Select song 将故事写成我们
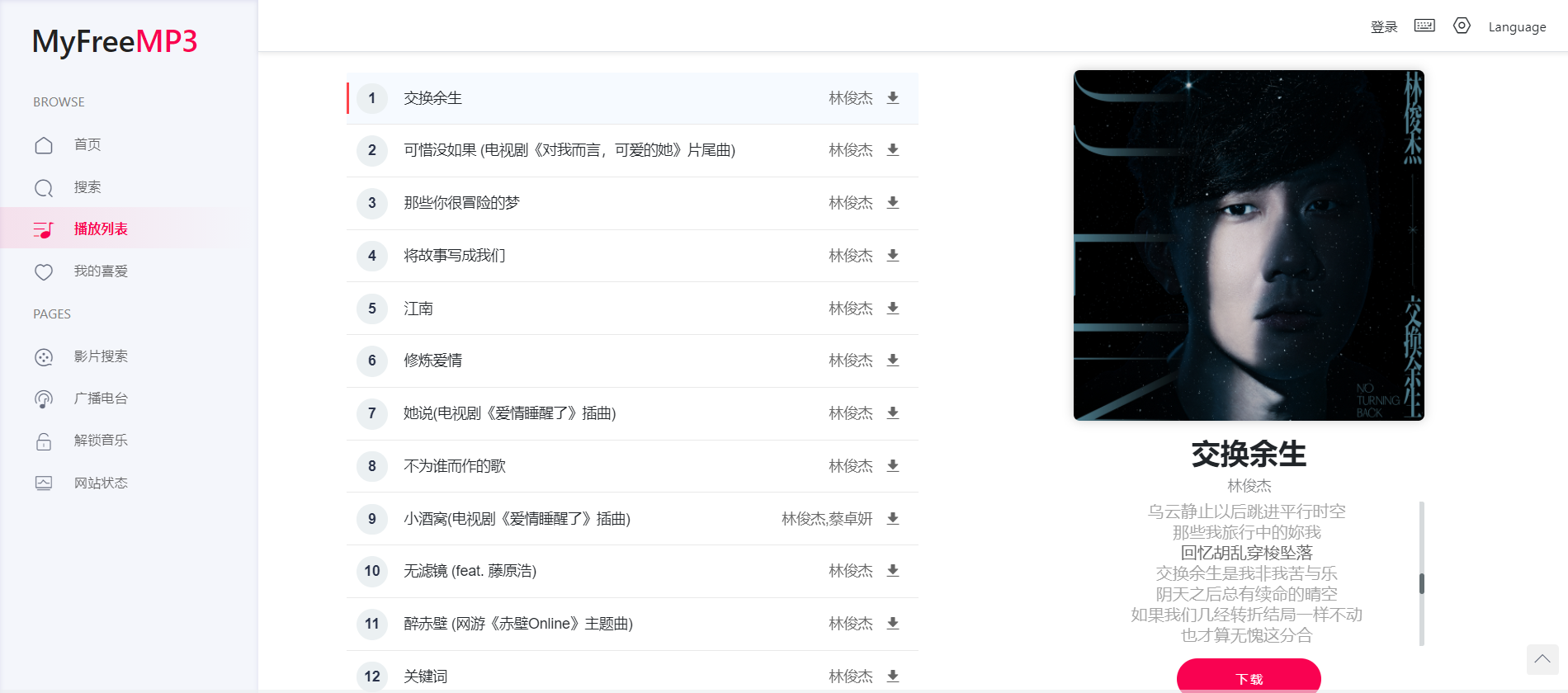Image resolution: width=1568 pixels, height=693 pixels. pyautogui.click(x=454, y=256)
